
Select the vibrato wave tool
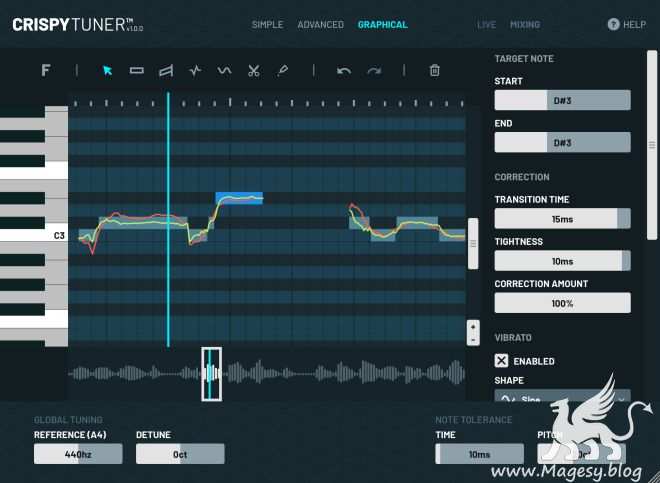pos(224,70)
